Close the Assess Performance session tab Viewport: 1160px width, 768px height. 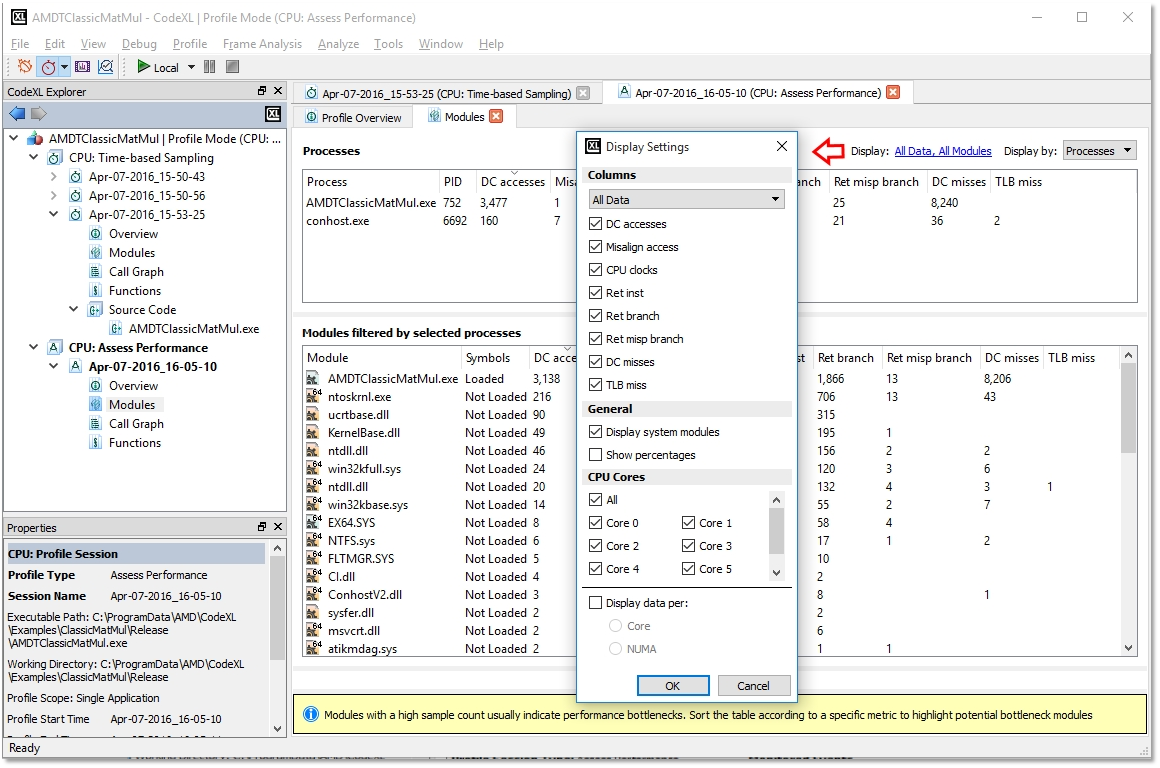click(x=893, y=92)
